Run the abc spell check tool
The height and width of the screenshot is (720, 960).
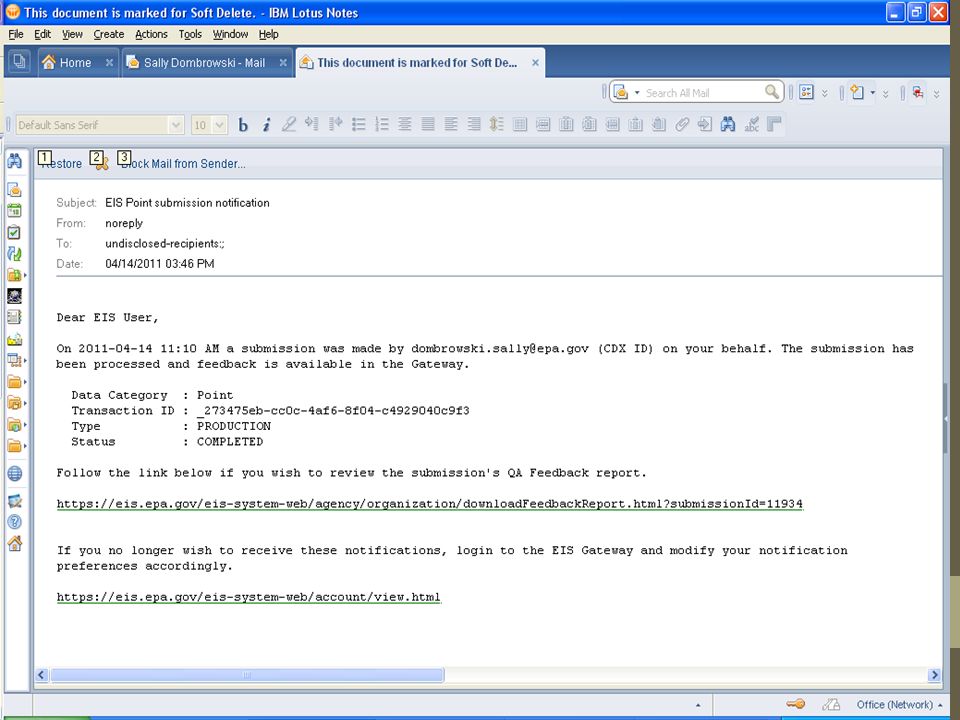pos(751,125)
